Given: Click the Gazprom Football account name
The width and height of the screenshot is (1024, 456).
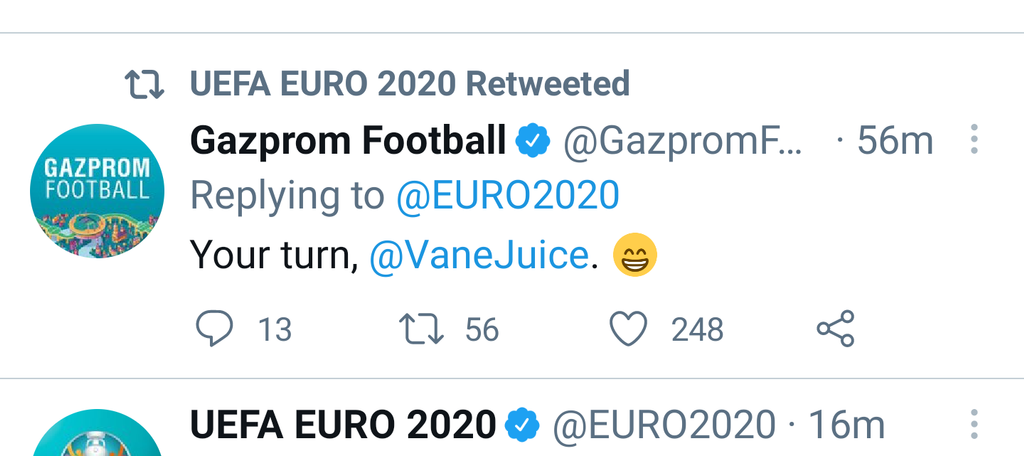Looking at the screenshot, I should 348,141.
